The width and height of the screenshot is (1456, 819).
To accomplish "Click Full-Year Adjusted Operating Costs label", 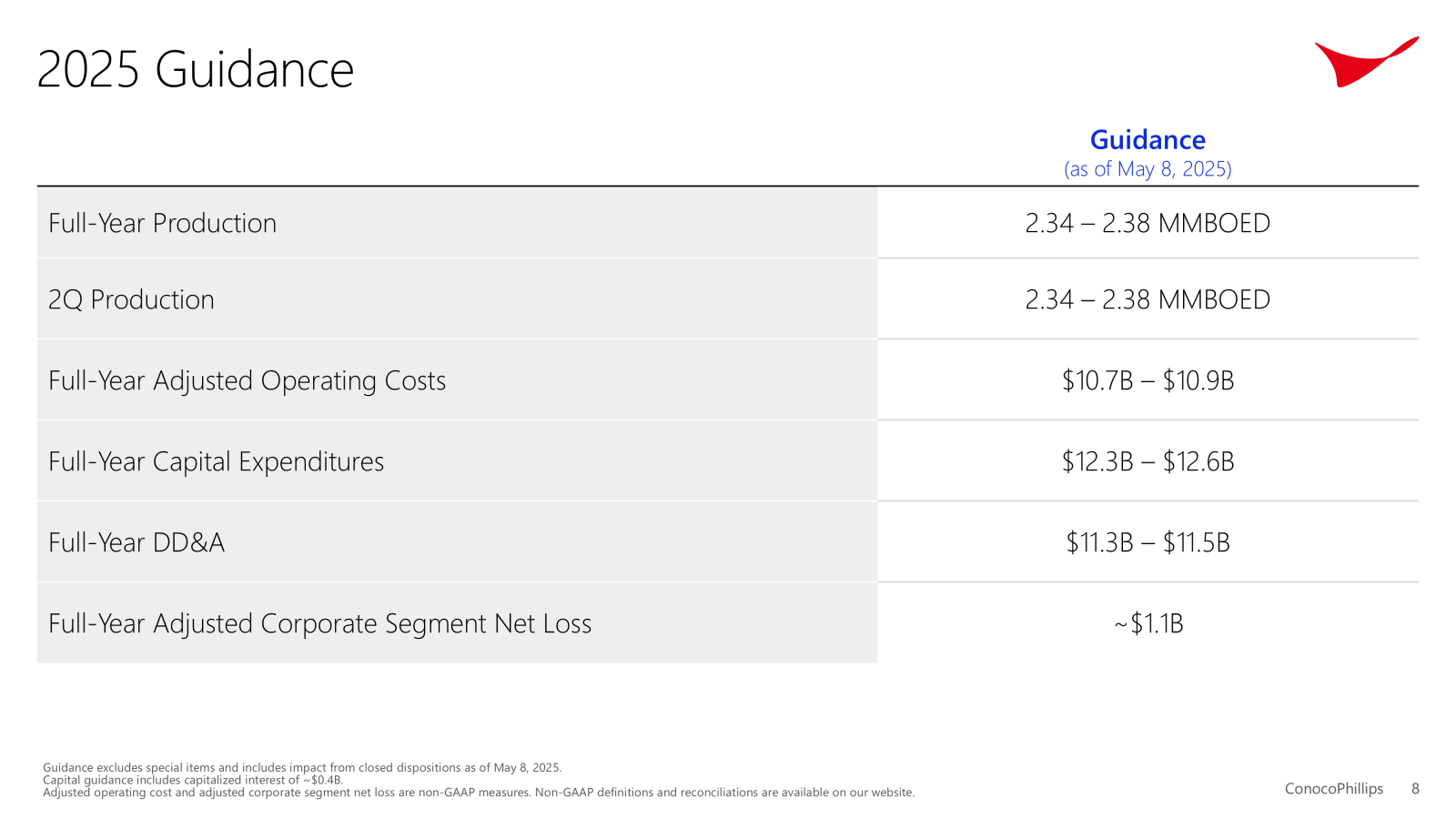I will (247, 380).
